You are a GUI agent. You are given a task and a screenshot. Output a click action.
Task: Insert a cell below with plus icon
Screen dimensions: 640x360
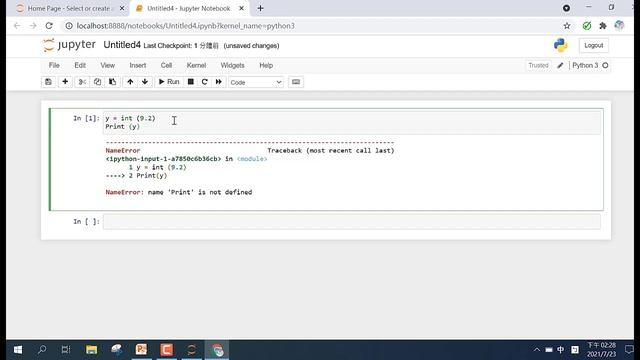65,82
